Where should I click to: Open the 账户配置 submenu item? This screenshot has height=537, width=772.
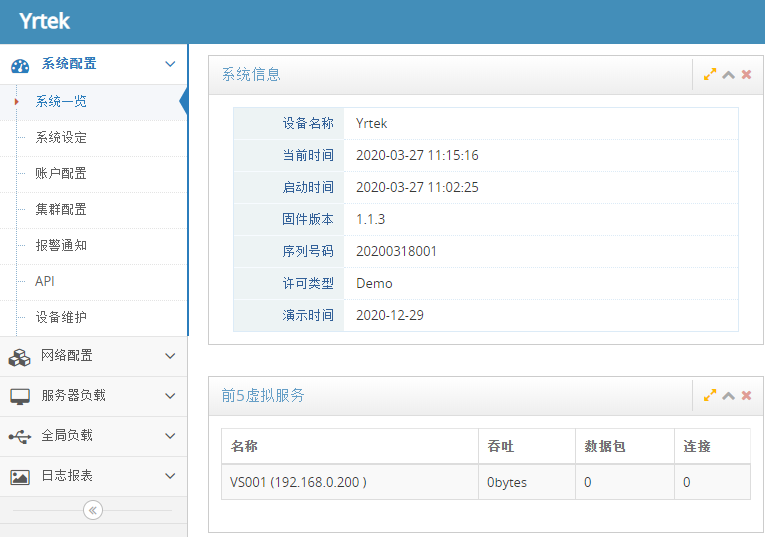[61, 173]
